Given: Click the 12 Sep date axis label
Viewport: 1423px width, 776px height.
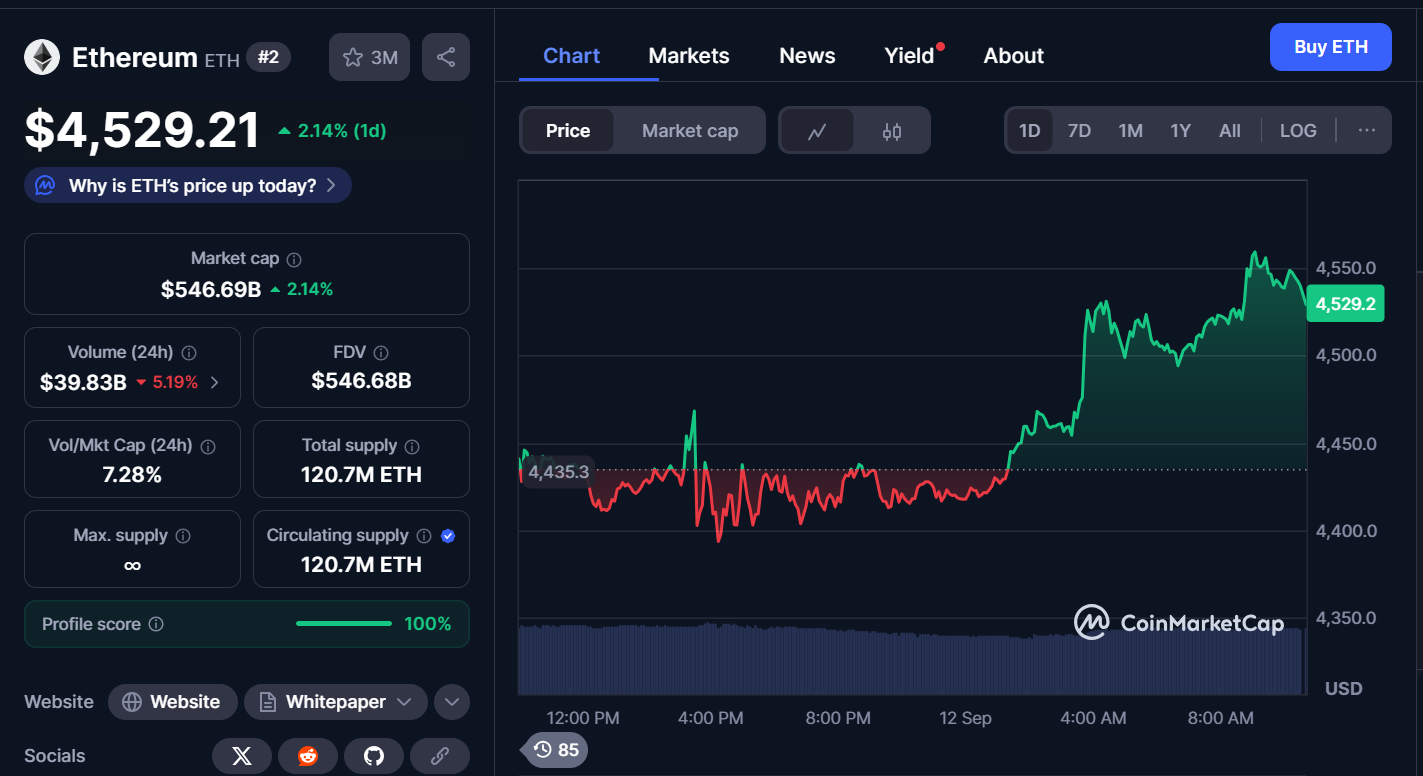Looking at the screenshot, I should (x=964, y=718).
